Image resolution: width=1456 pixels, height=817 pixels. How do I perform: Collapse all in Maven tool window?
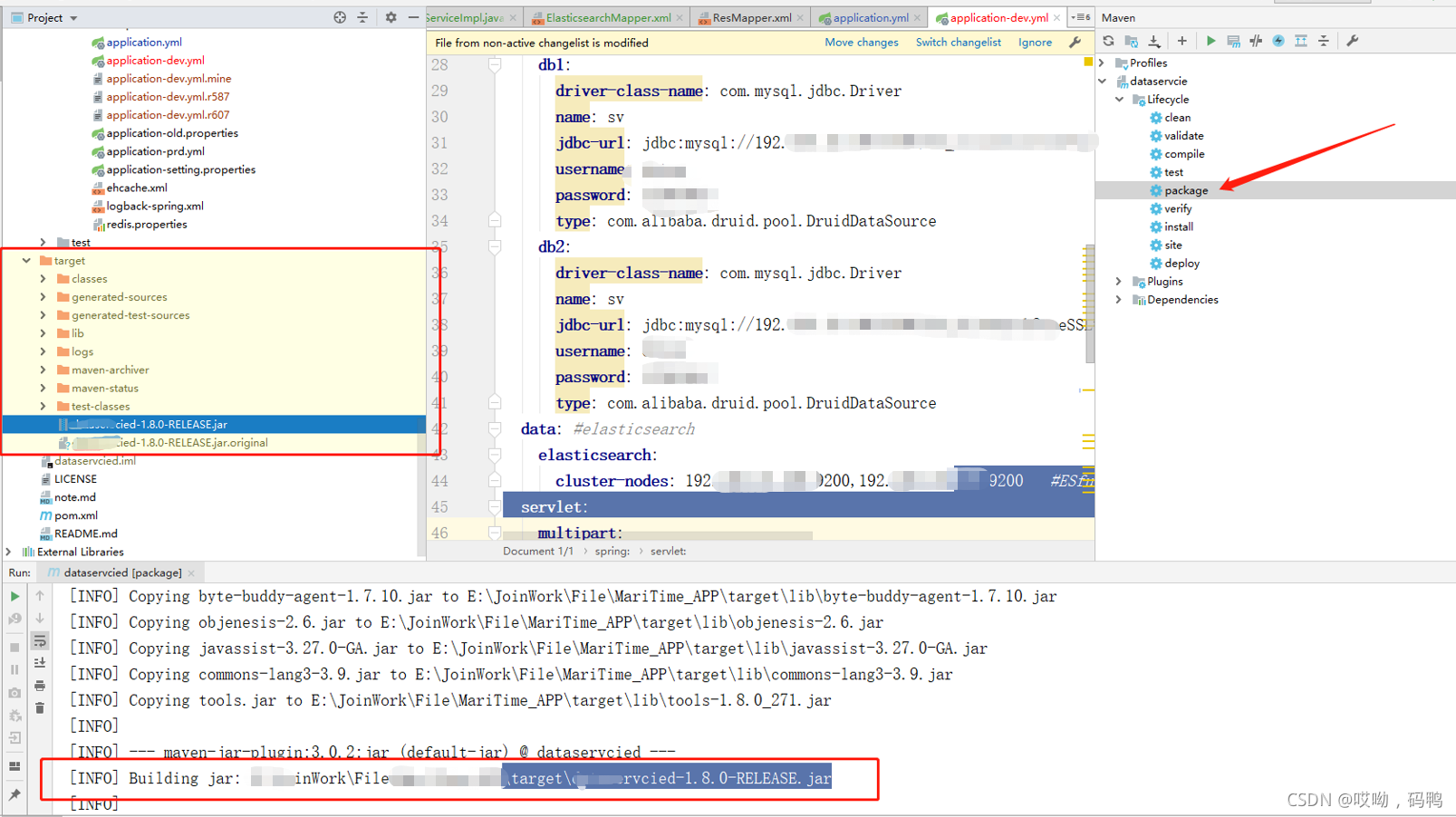point(1324,41)
